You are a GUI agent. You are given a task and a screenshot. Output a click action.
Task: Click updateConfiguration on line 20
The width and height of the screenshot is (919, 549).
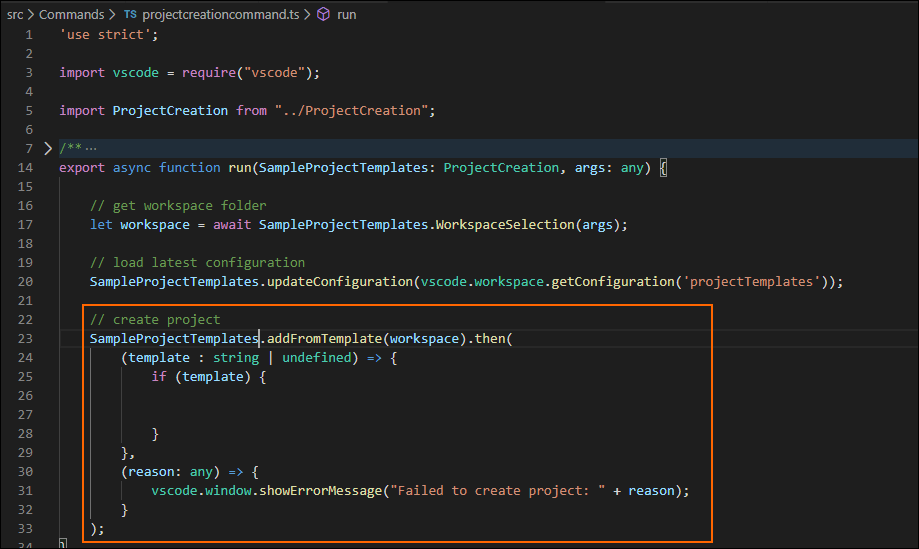click(340, 281)
